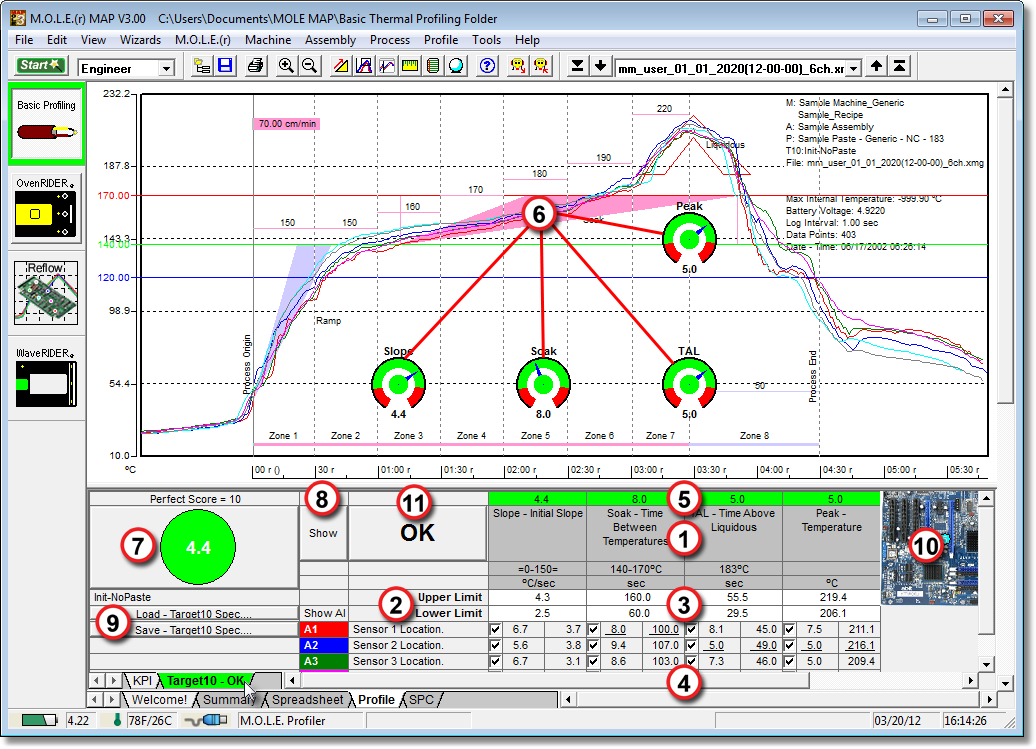Screen dimensions: 1036x749
Task: Click the line graph overlay tool icon
Action: [x=387, y=66]
